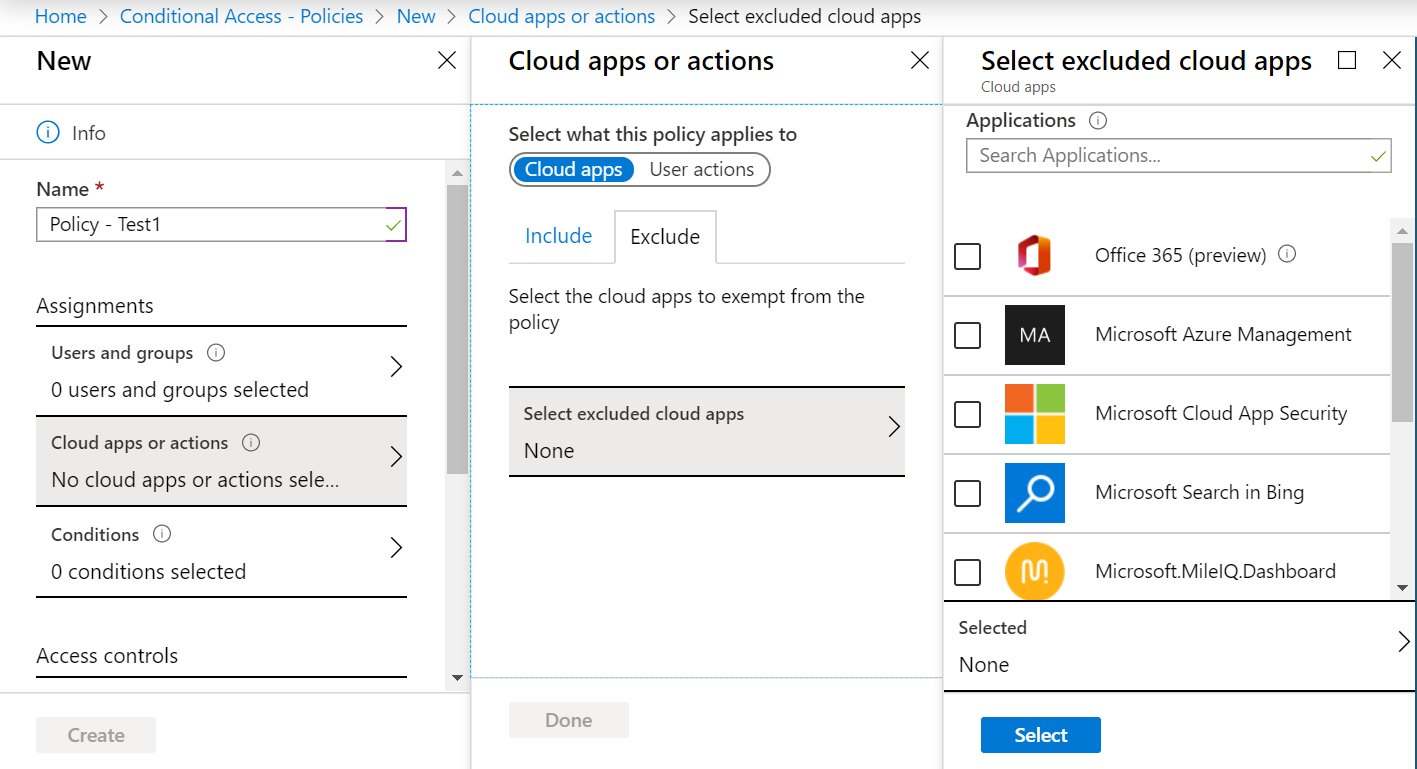This screenshot has width=1417, height=769.
Task: Click the New panel scrollbar down arrow
Action: [x=458, y=677]
